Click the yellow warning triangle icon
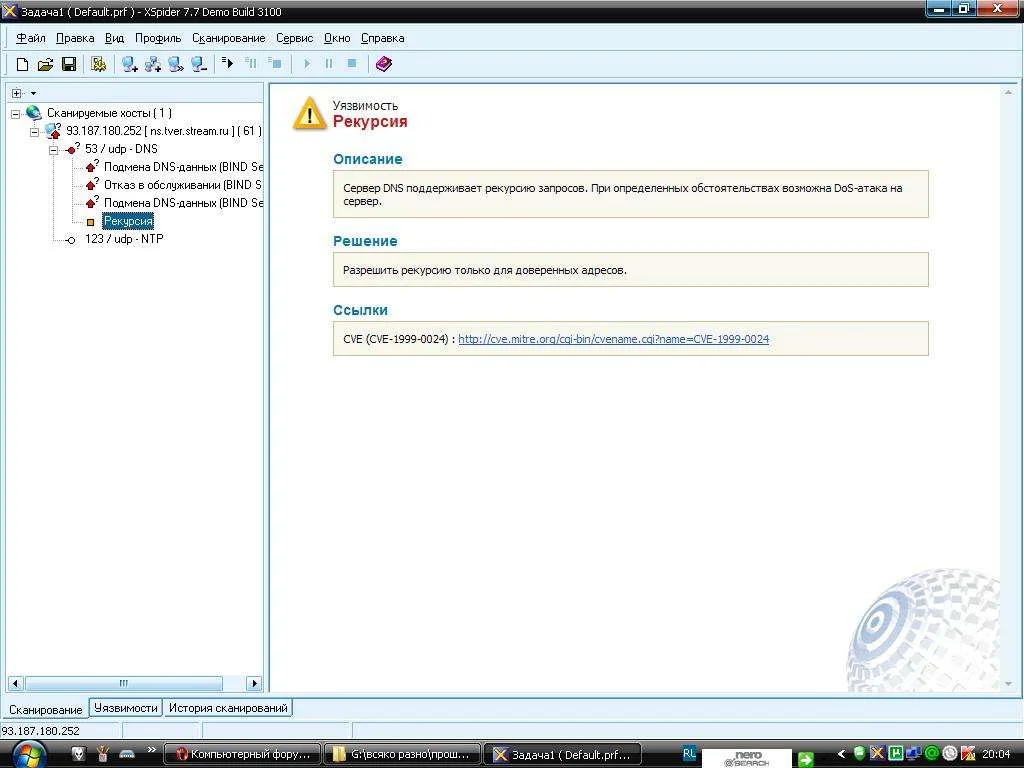1024x768 pixels. click(310, 114)
